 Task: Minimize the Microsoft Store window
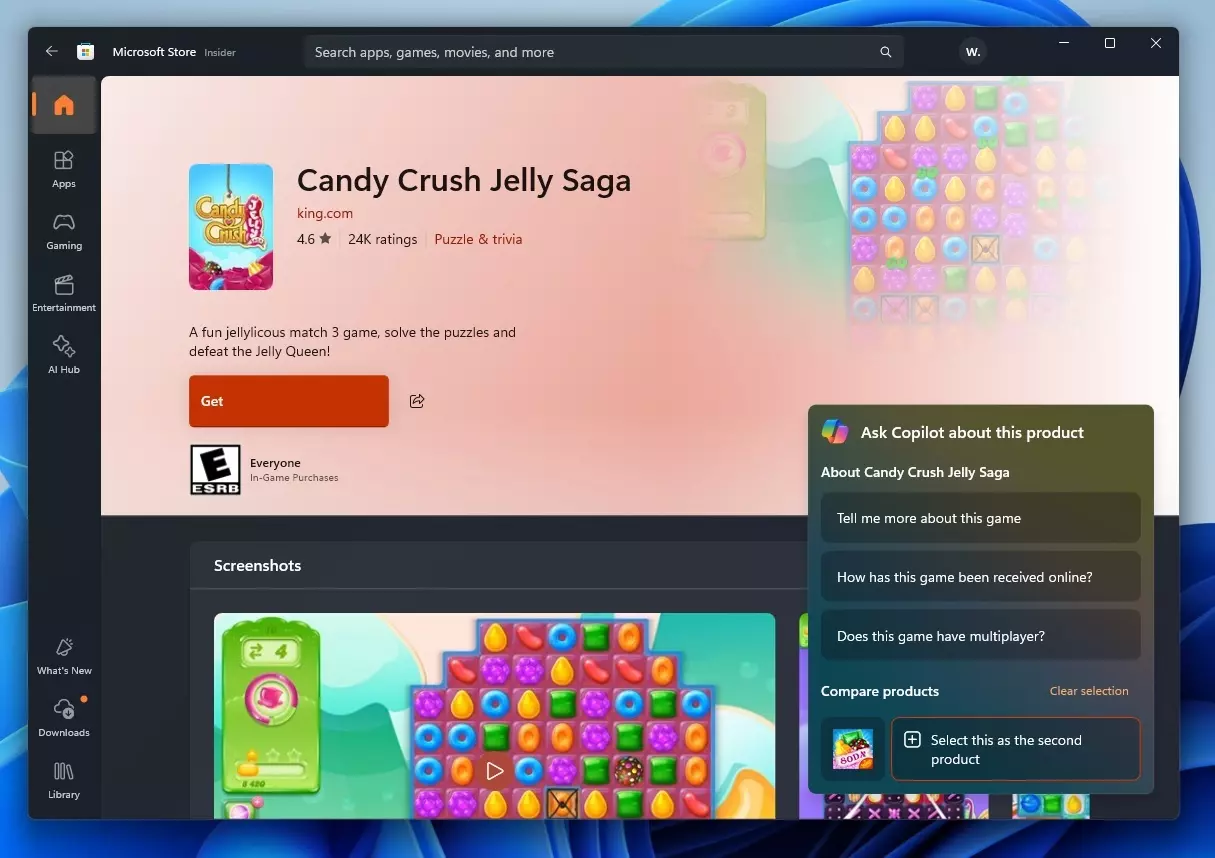pos(1064,44)
